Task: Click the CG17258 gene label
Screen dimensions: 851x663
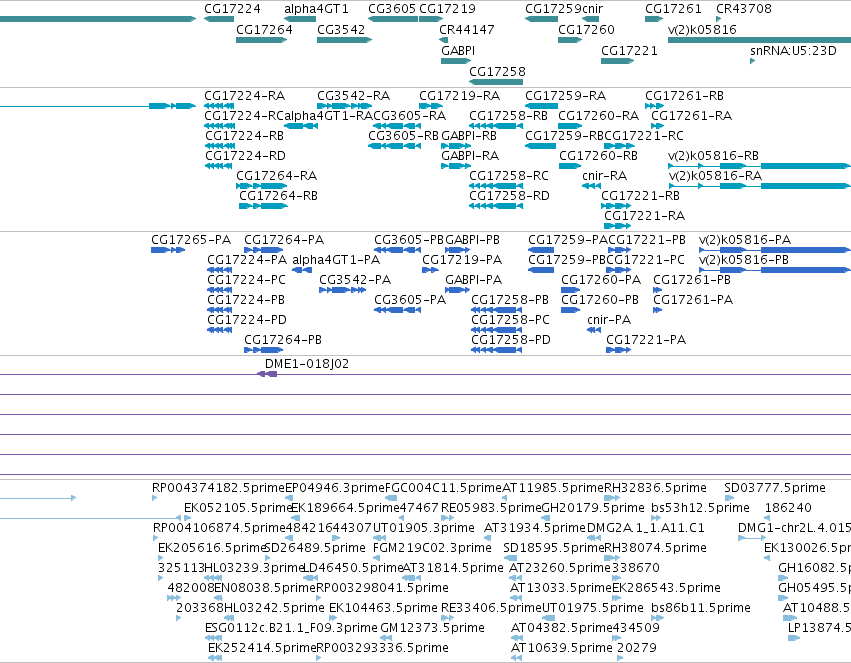Action: pos(497,72)
